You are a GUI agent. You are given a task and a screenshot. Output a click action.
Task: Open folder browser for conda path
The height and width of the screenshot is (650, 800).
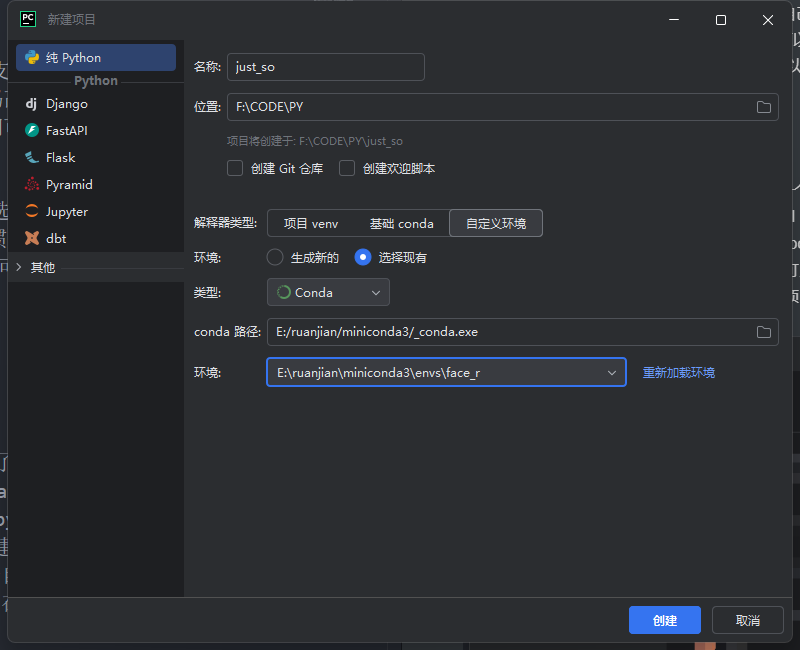coord(763,332)
